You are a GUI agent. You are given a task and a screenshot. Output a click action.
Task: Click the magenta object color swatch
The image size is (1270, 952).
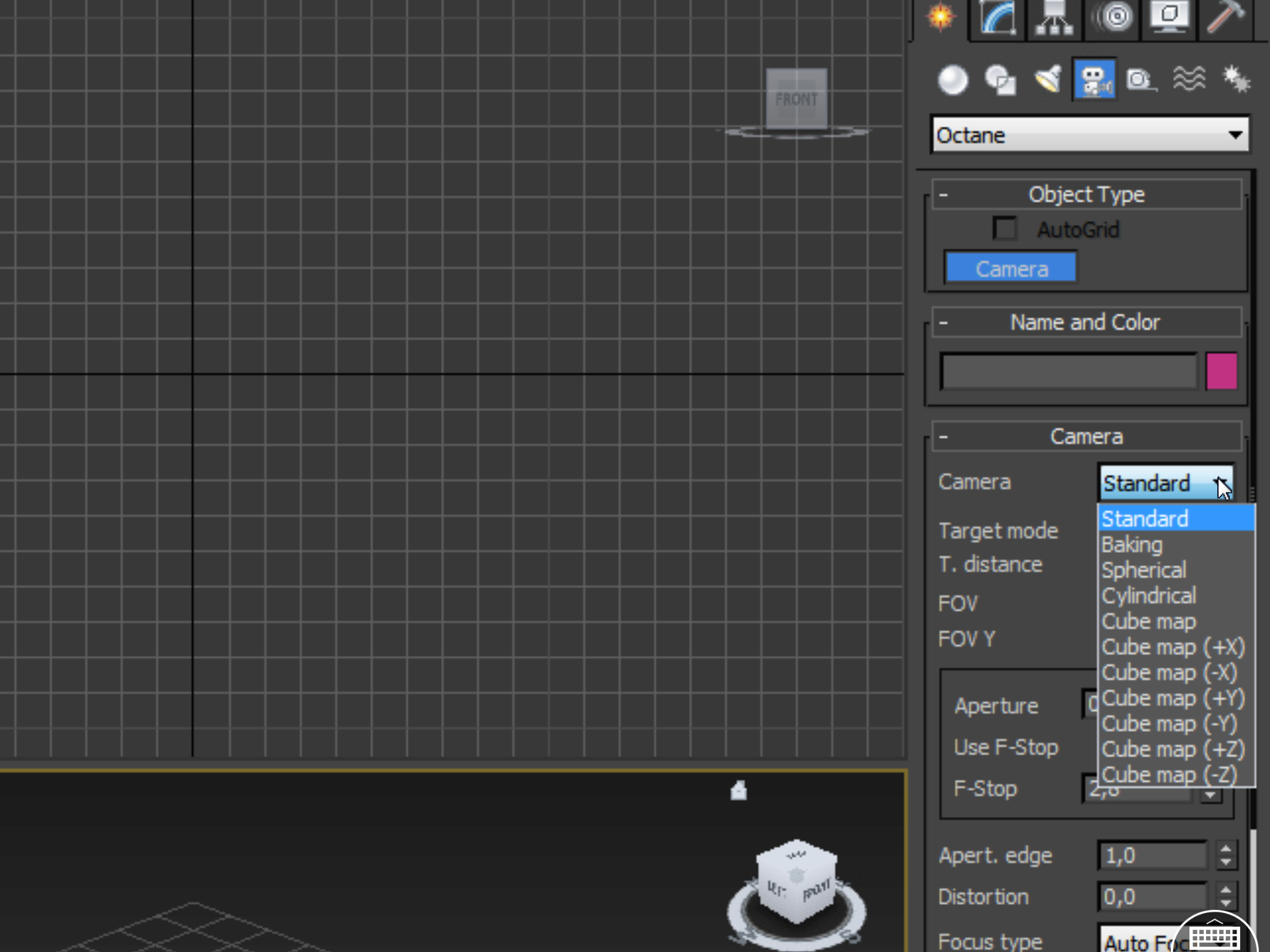pos(1221,371)
